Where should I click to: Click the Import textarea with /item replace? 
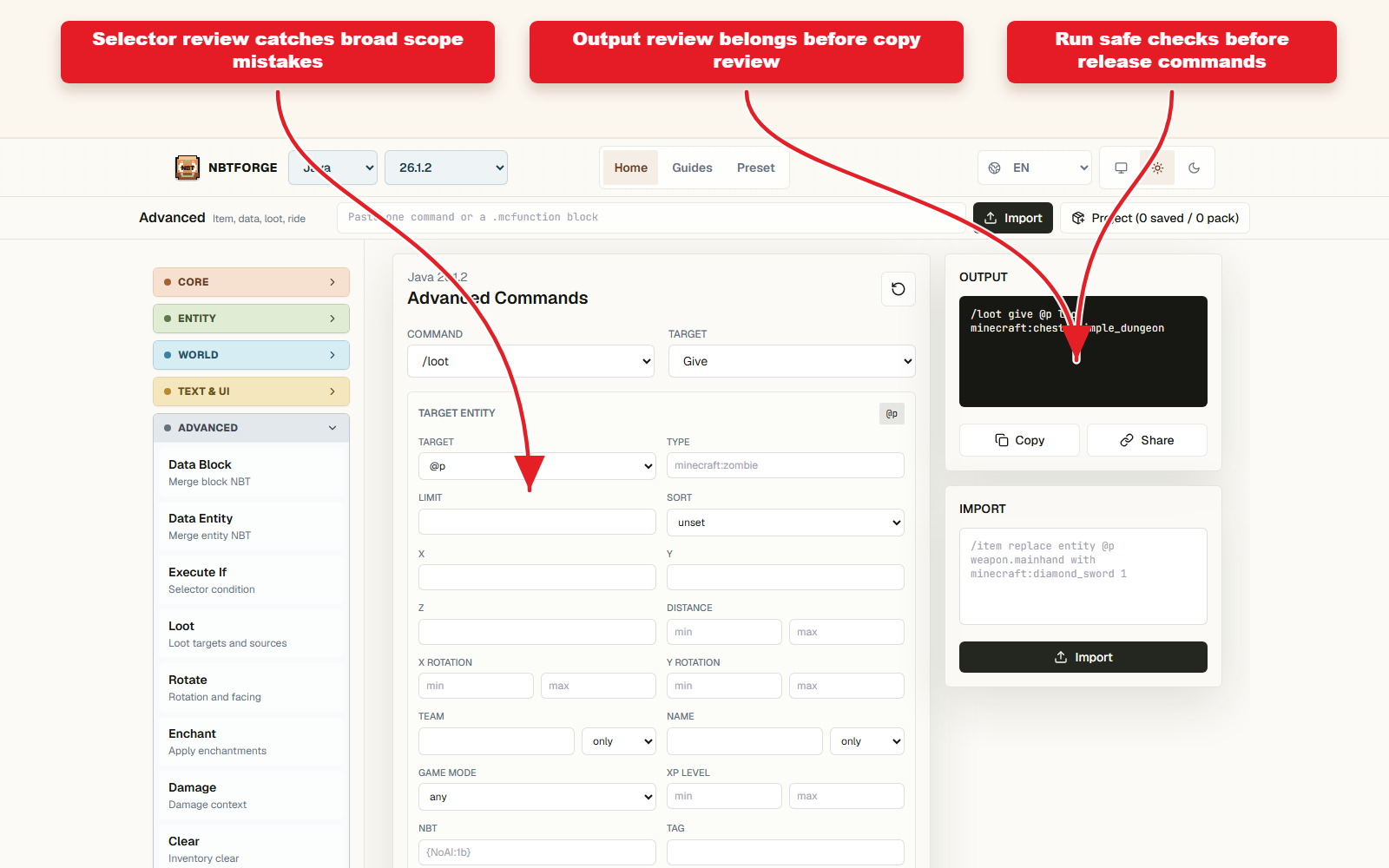point(1083,576)
